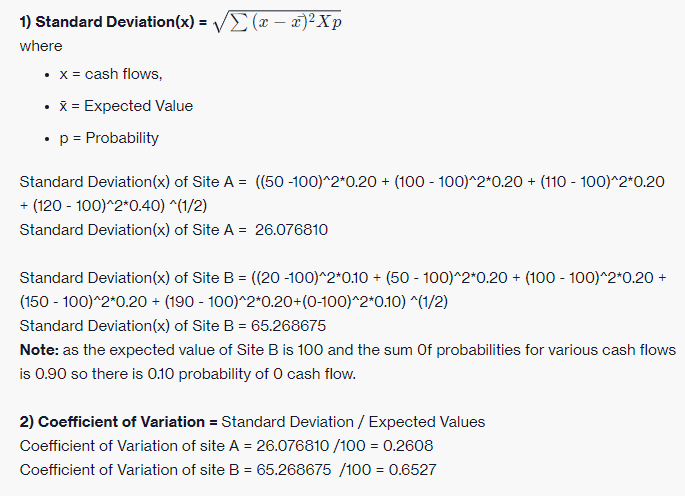Screen dimensions: 685x496
Task: Click the 'p = Probability' bullet
Action: pos(109,138)
